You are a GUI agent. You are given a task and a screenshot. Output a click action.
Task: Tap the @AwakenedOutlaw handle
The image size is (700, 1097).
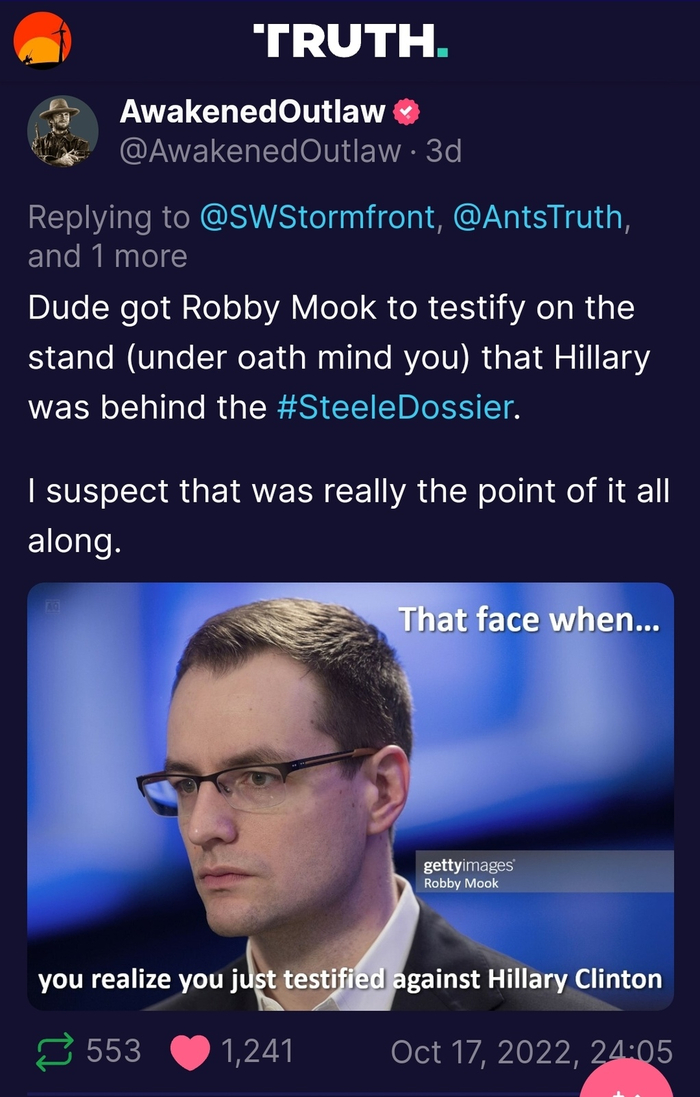261,151
